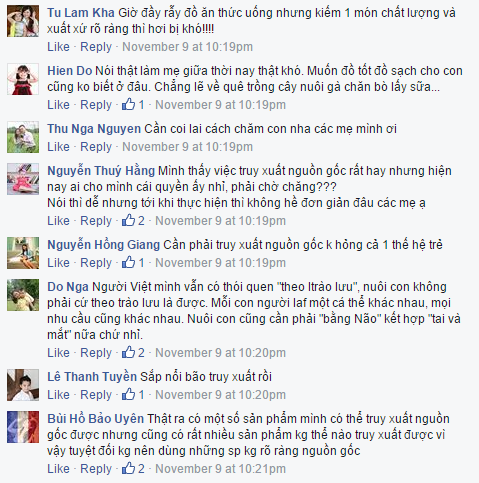Click thumbs-up icon on Bùi Hồ Bảo Uyên's comment

click(x=128, y=468)
